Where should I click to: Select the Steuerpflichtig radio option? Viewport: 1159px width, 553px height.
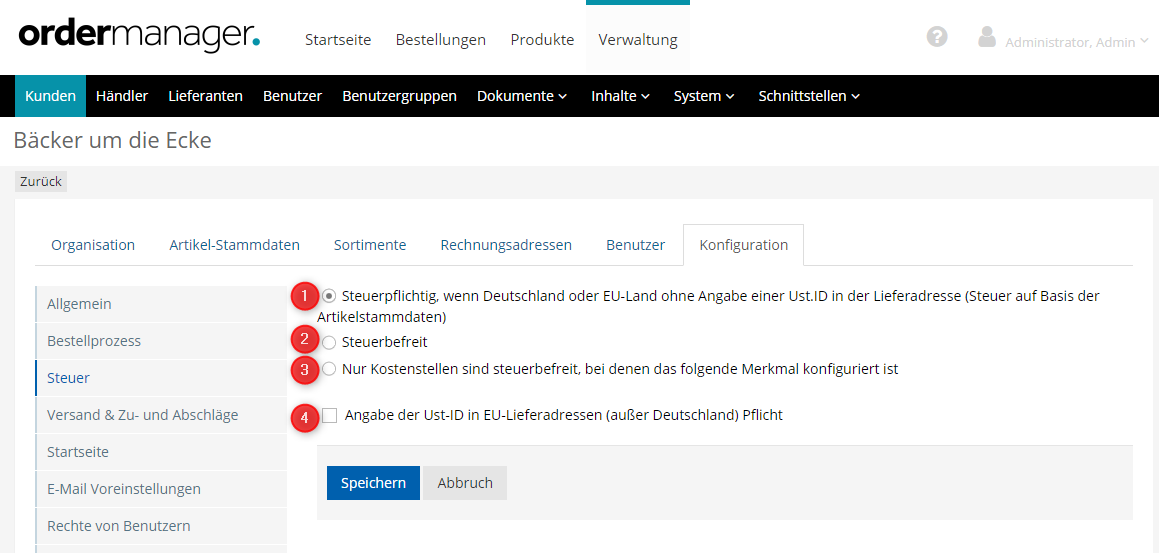(x=329, y=296)
